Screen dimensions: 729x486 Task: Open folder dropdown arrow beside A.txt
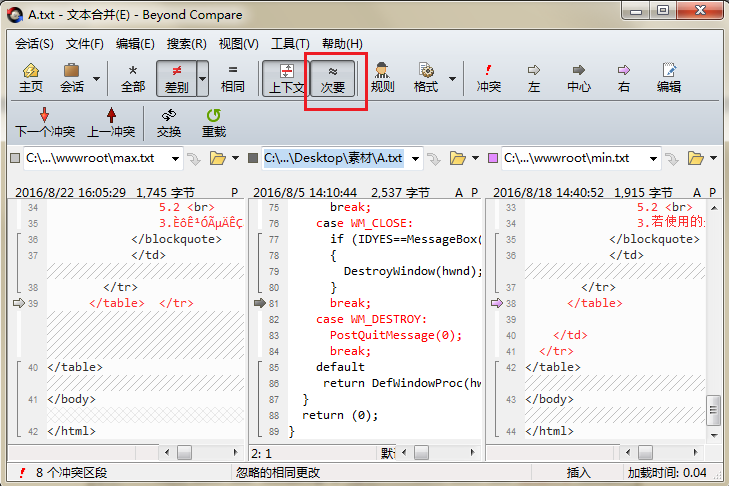click(475, 158)
